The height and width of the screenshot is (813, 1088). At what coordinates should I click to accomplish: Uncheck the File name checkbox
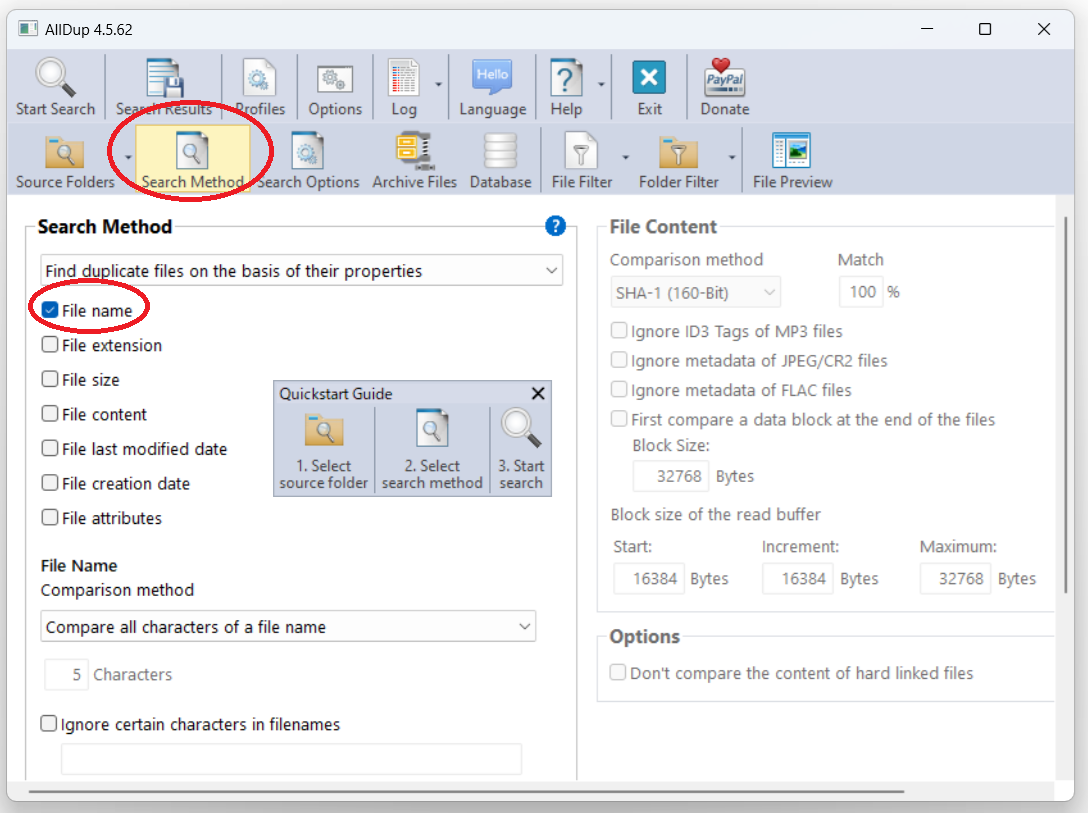click(50, 311)
